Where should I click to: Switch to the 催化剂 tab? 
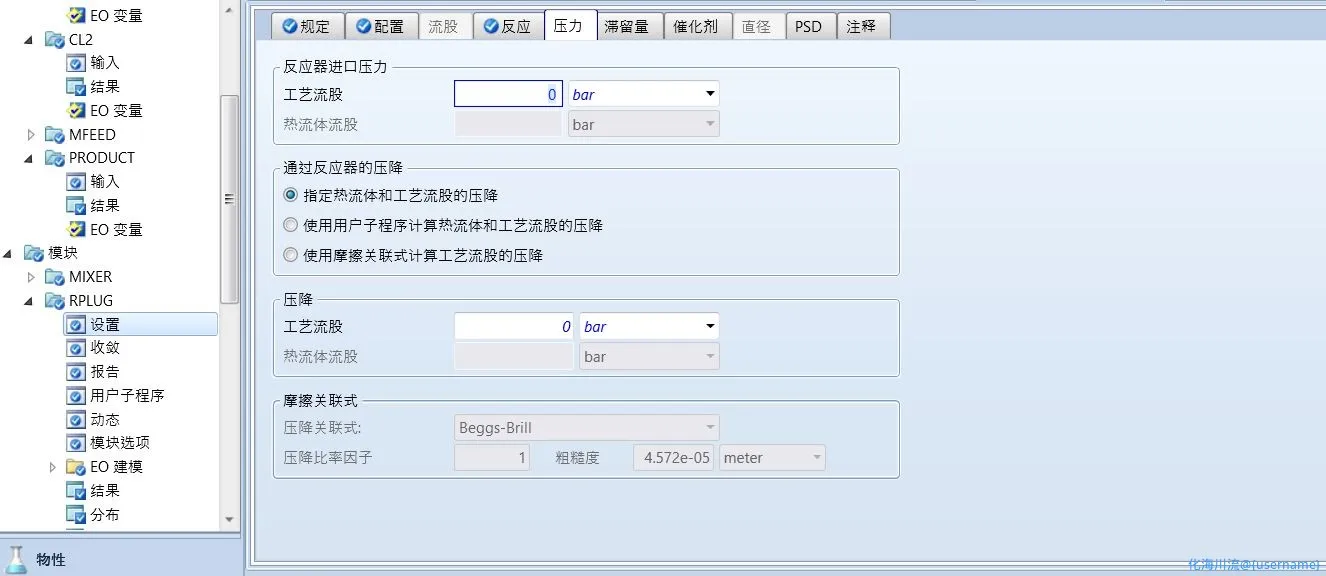coord(696,26)
